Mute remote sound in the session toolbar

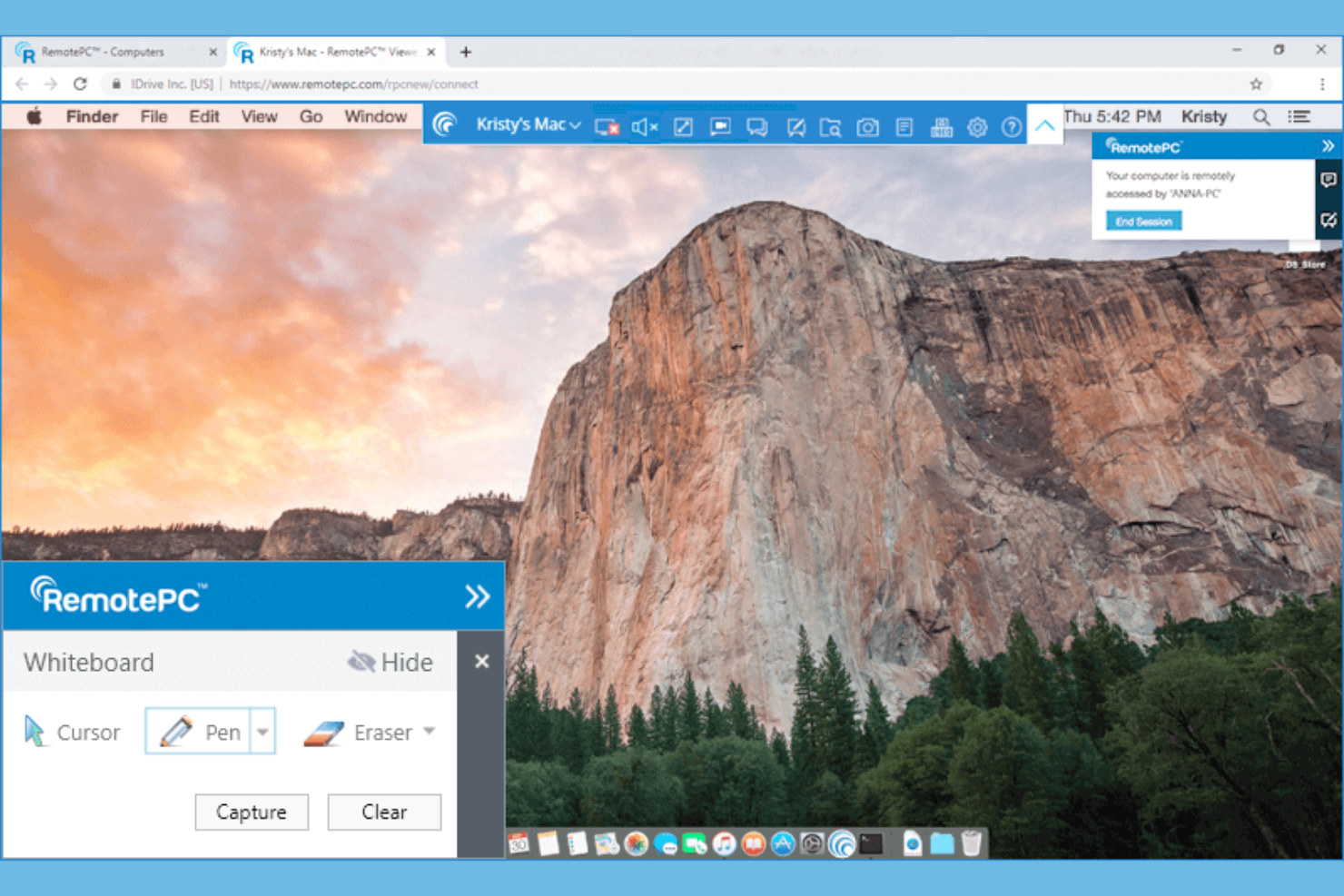point(645,127)
